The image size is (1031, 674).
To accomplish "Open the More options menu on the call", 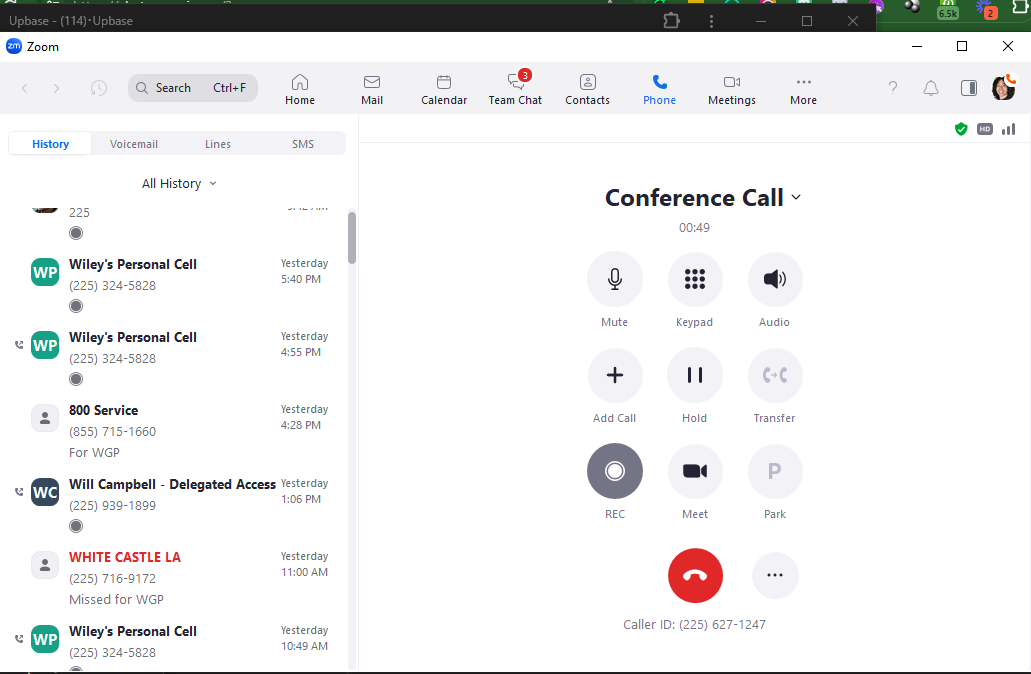I will (x=774, y=575).
